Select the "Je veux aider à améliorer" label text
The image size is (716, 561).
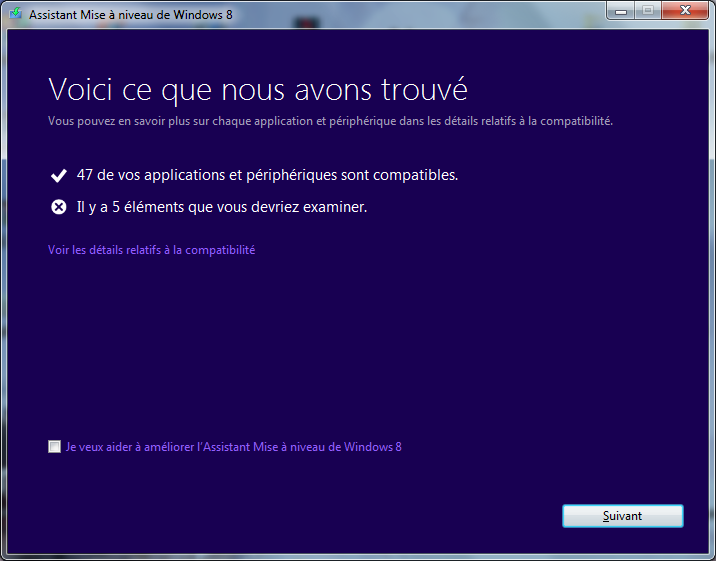tap(233, 447)
